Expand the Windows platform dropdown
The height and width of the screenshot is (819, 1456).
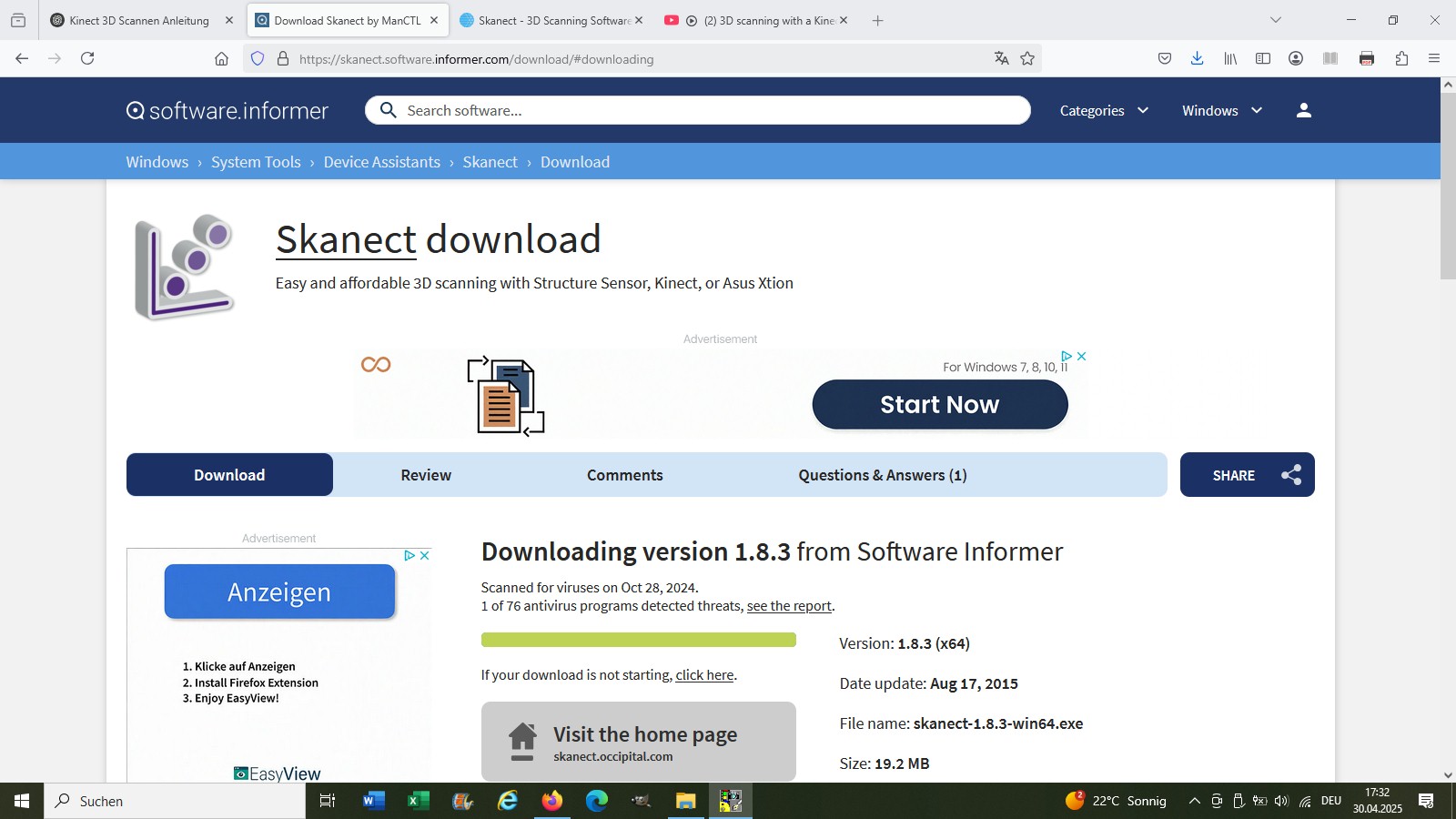coord(1222,110)
